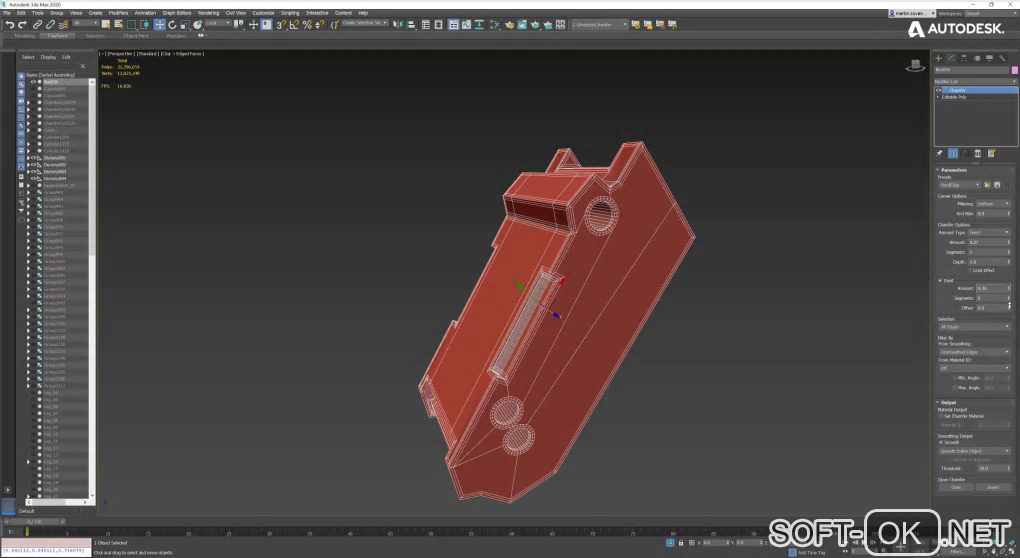Click the Redo arrow icon

tap(23, 25)
